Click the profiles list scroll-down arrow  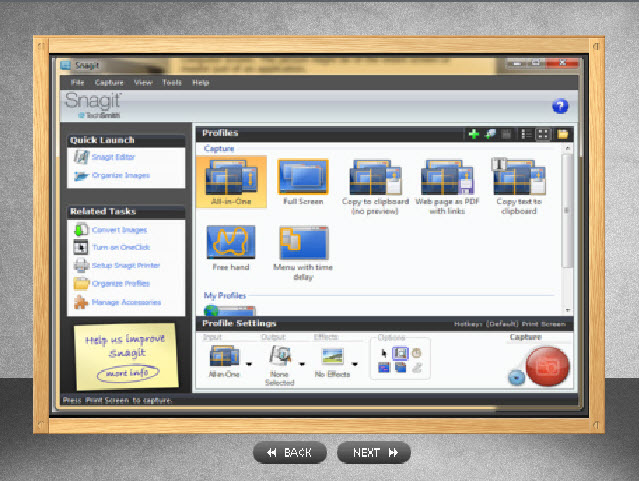(x=567, y=311)
